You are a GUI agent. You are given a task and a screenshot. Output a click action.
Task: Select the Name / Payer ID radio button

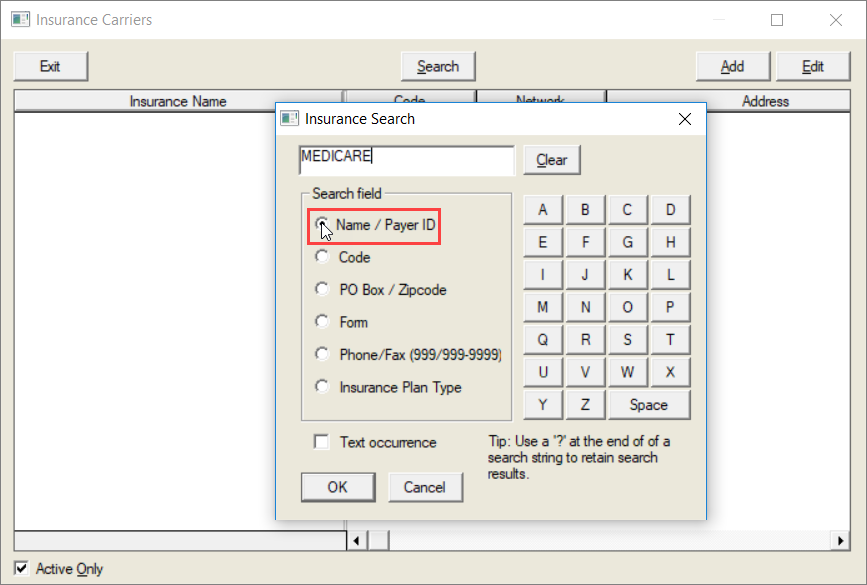click(x=322, y=225)
